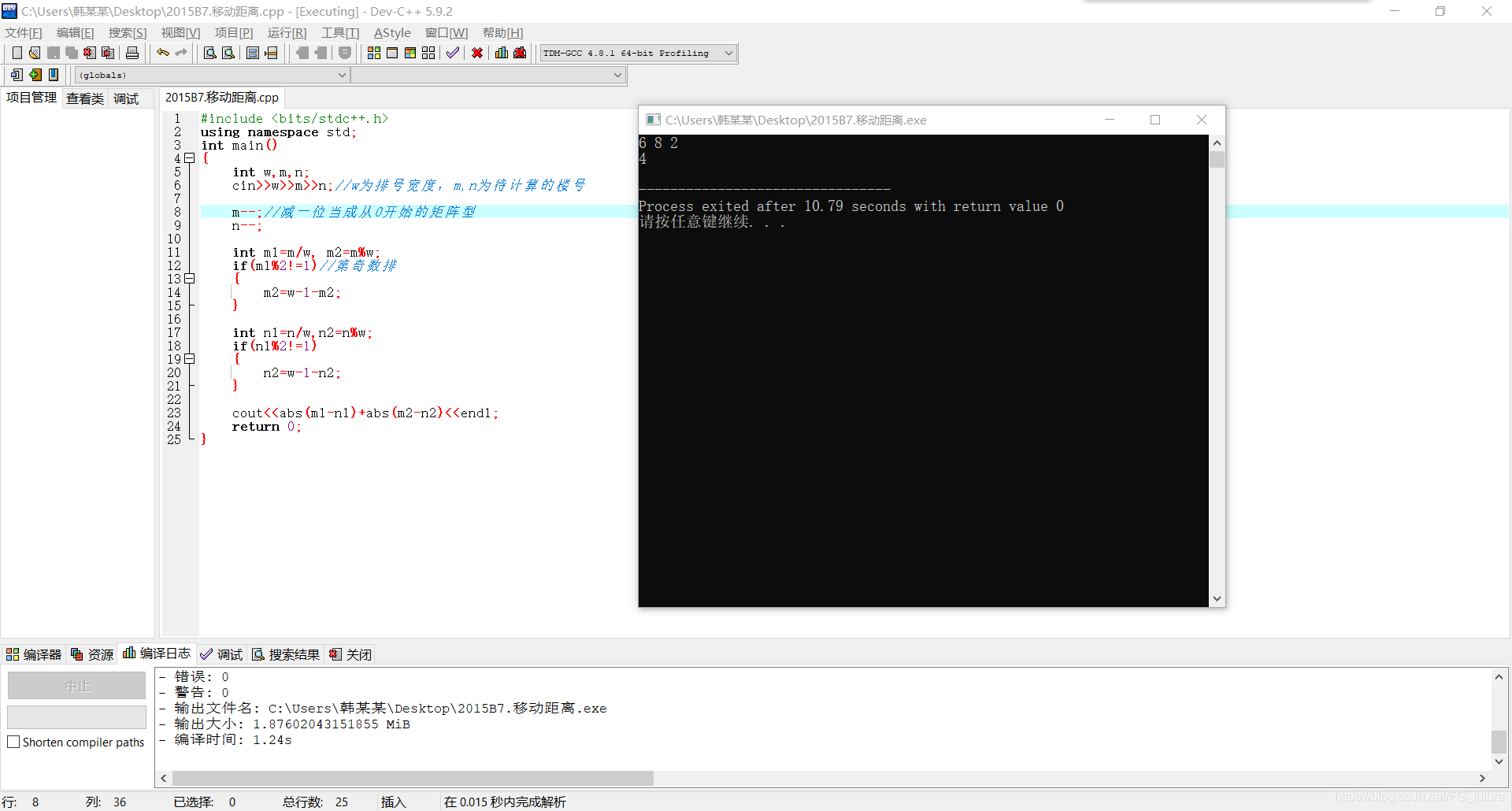
Task: Click the compile log horizontal scrollbar thumb
Action: click(413, 778)
